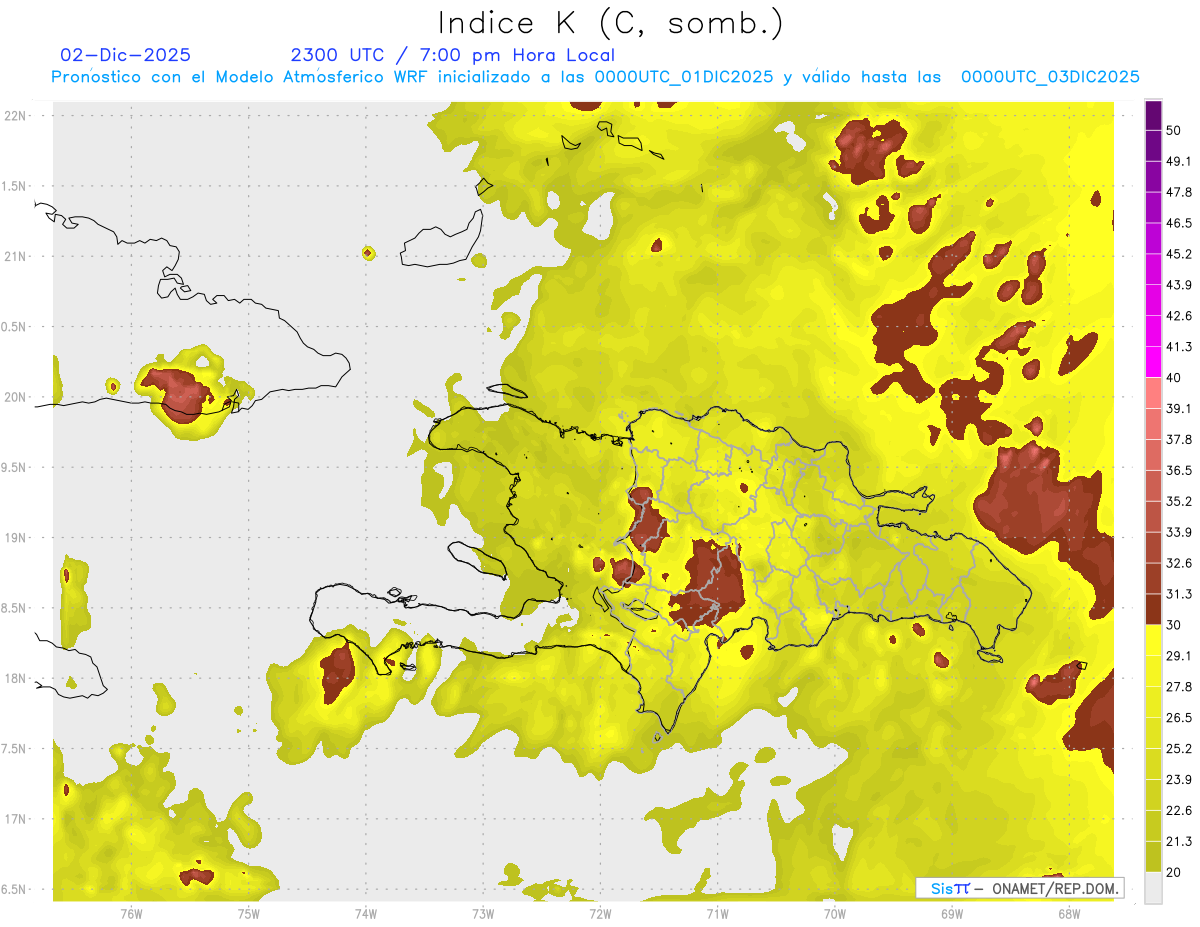Click the colorbar value "31.3"
The image size is (1200, 927).
(1179, 594)
